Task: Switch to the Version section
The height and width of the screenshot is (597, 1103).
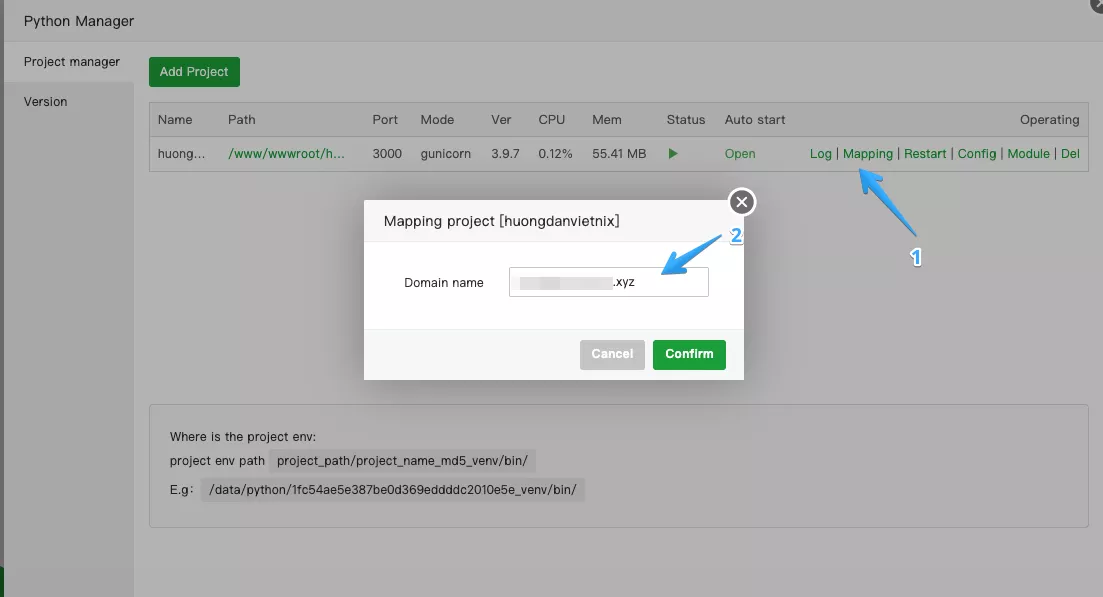Action: point(46,101)
